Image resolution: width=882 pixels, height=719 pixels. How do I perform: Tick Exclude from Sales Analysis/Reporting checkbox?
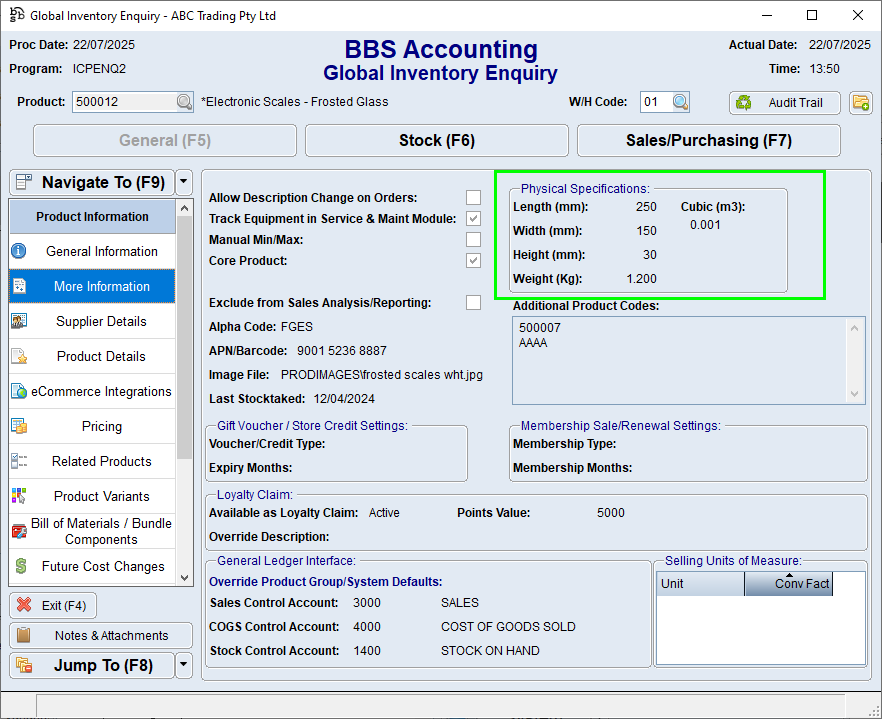click(x=473, y=303)
